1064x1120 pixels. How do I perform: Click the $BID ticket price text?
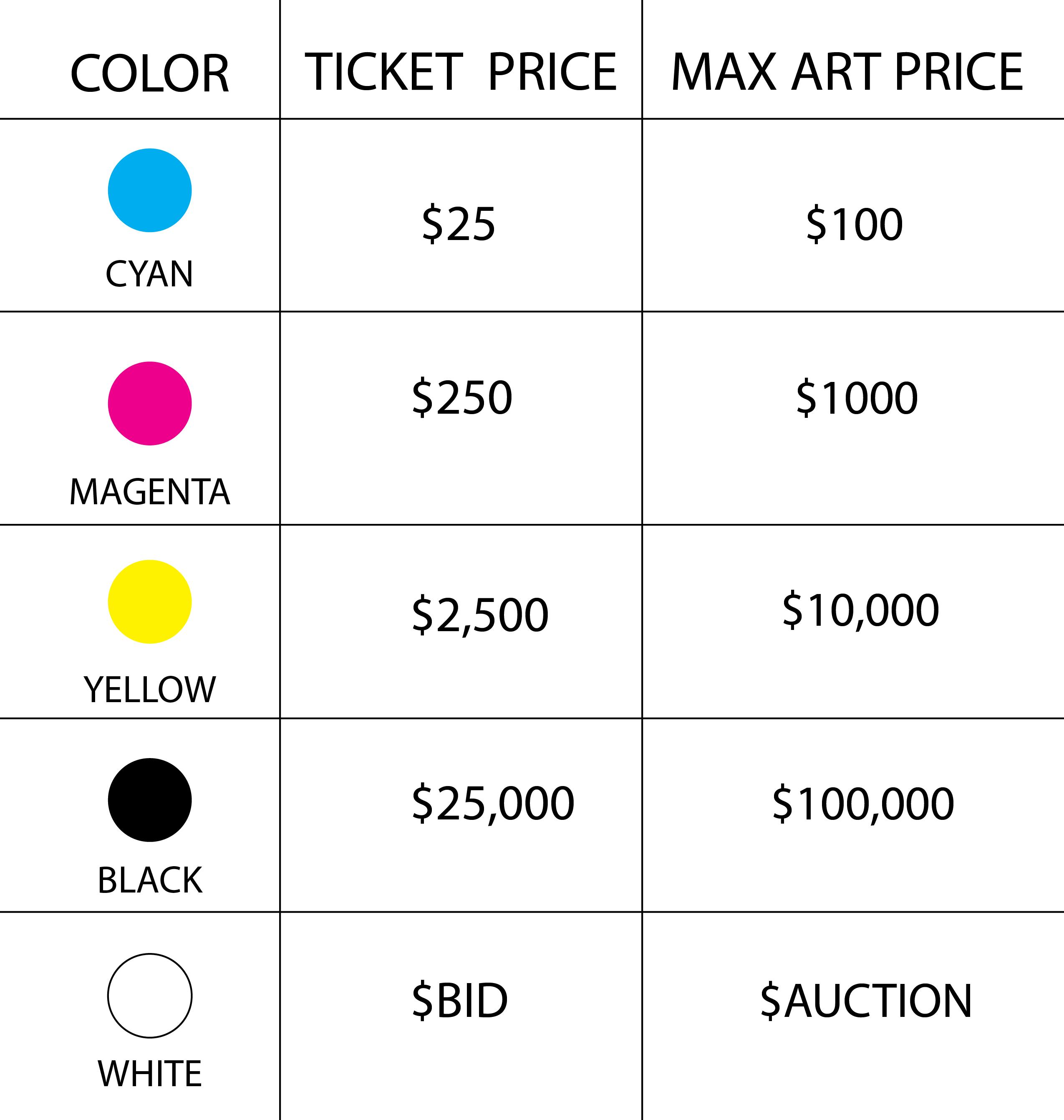point(460,1000)
